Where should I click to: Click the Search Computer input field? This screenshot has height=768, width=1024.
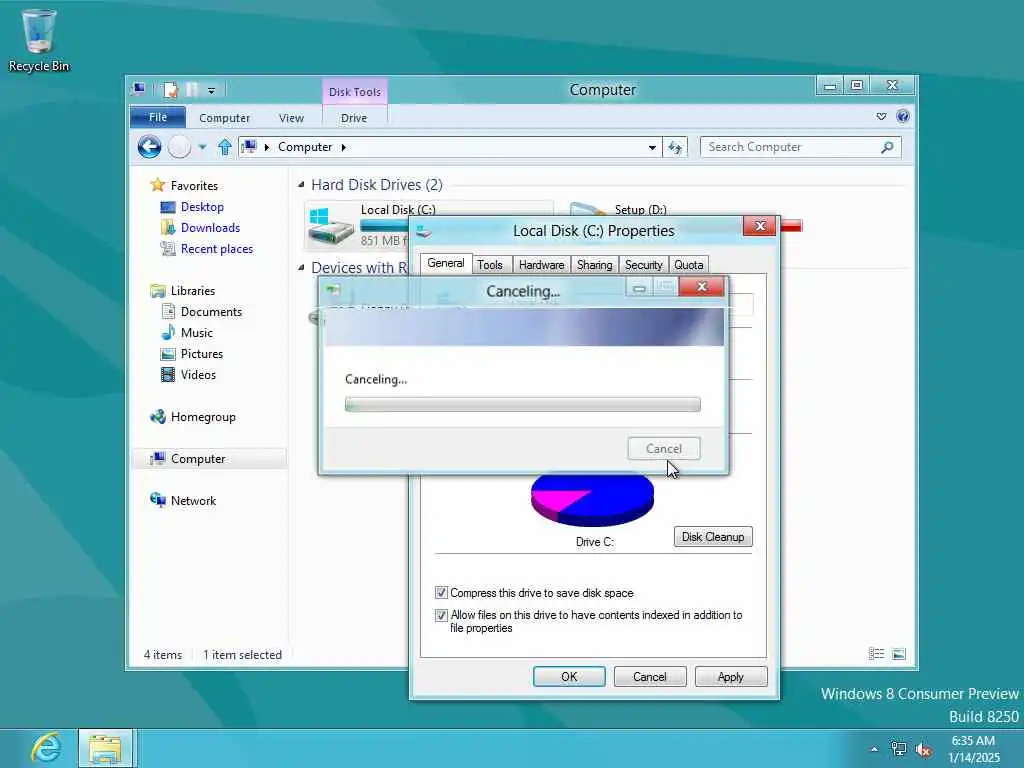click(x=801, y=148)
